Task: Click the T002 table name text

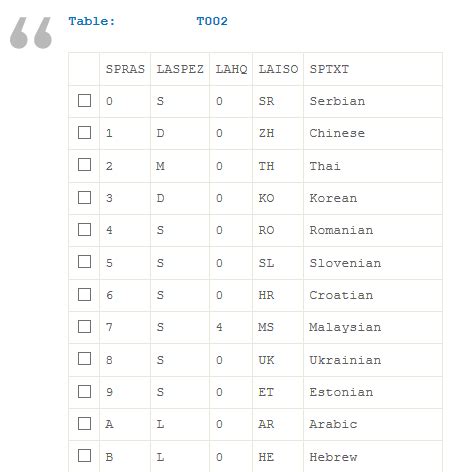Action: (x=212, y=21)
